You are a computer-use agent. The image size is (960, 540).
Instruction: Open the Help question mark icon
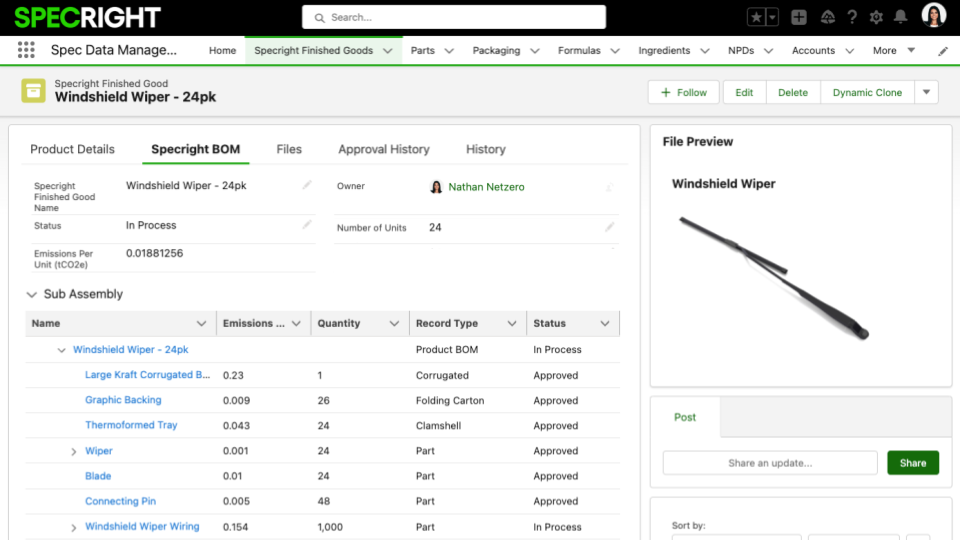[x=852, y=17]
